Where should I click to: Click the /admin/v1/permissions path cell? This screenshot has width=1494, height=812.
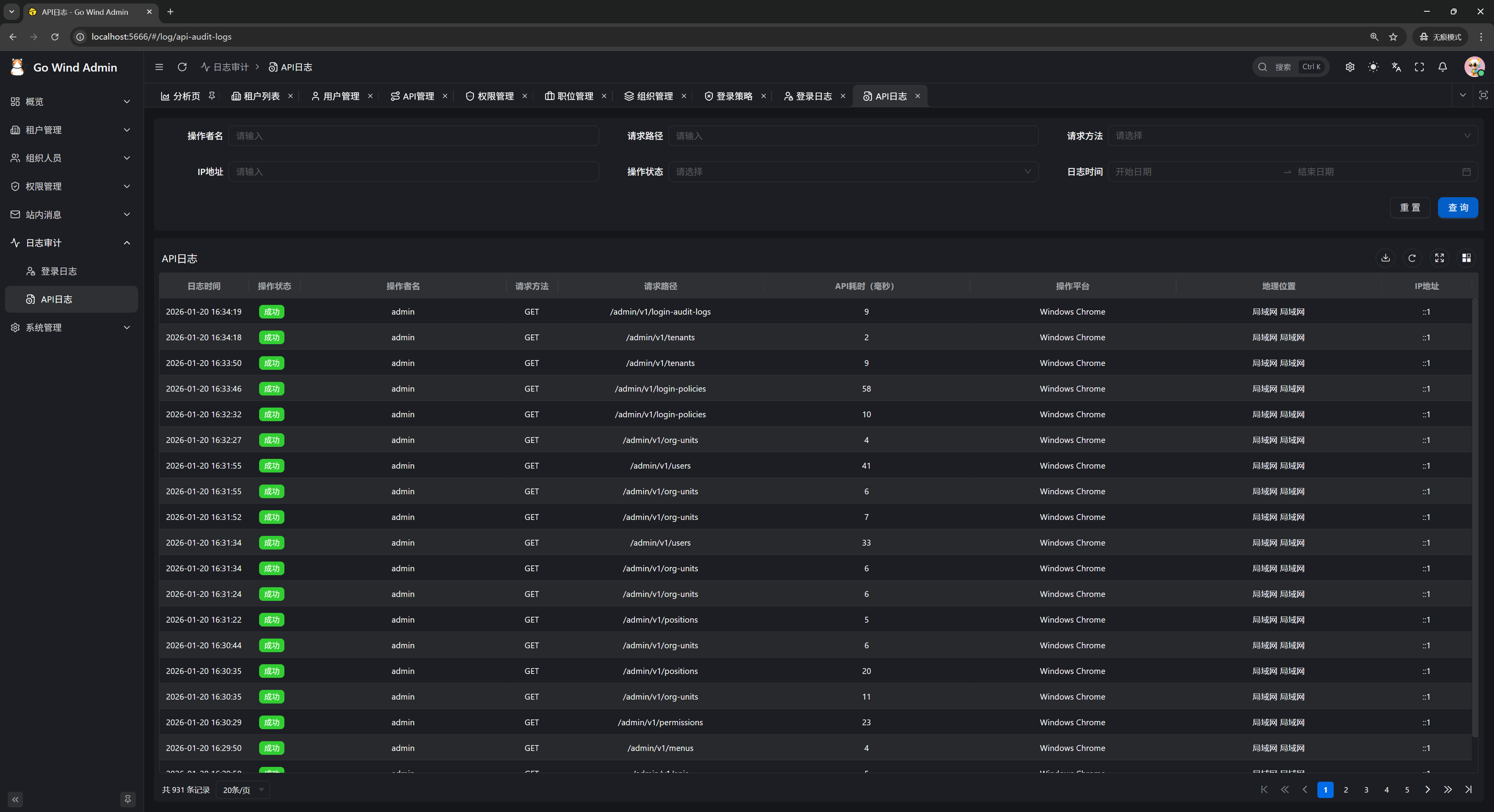pos(660,722)
